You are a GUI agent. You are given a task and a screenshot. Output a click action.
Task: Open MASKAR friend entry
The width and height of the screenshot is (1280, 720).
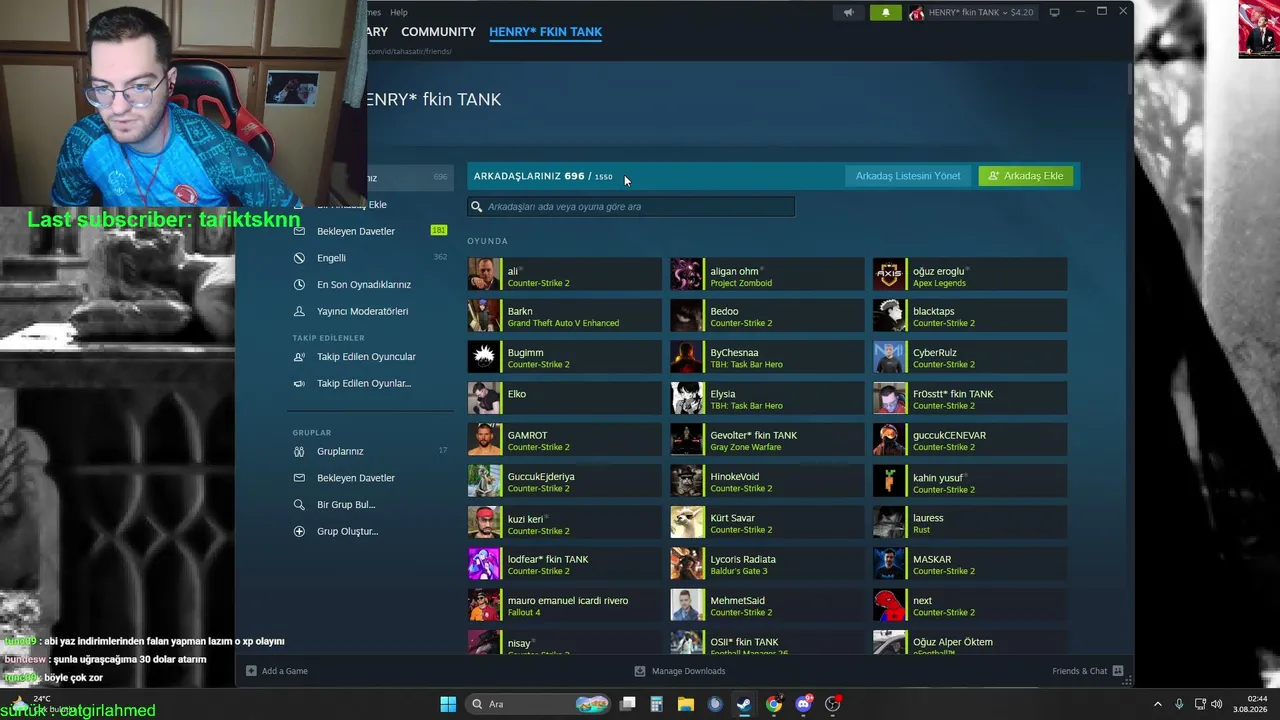pyautogui.click(x=970, y=563)
